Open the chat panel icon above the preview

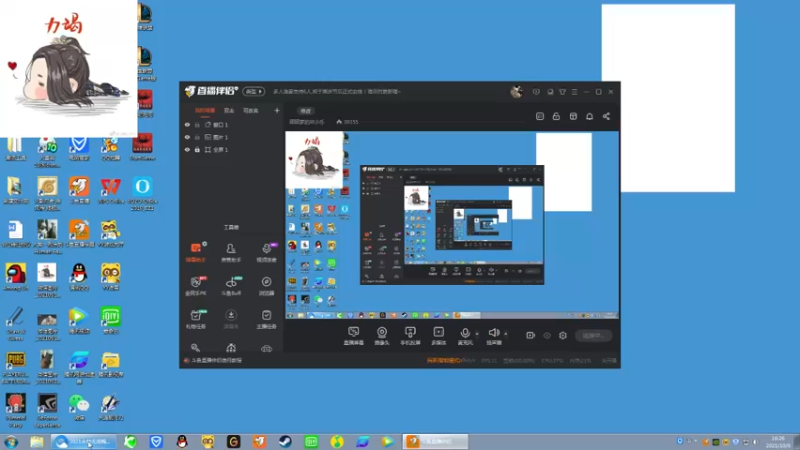pyautogui.click(x=540, y=116)
